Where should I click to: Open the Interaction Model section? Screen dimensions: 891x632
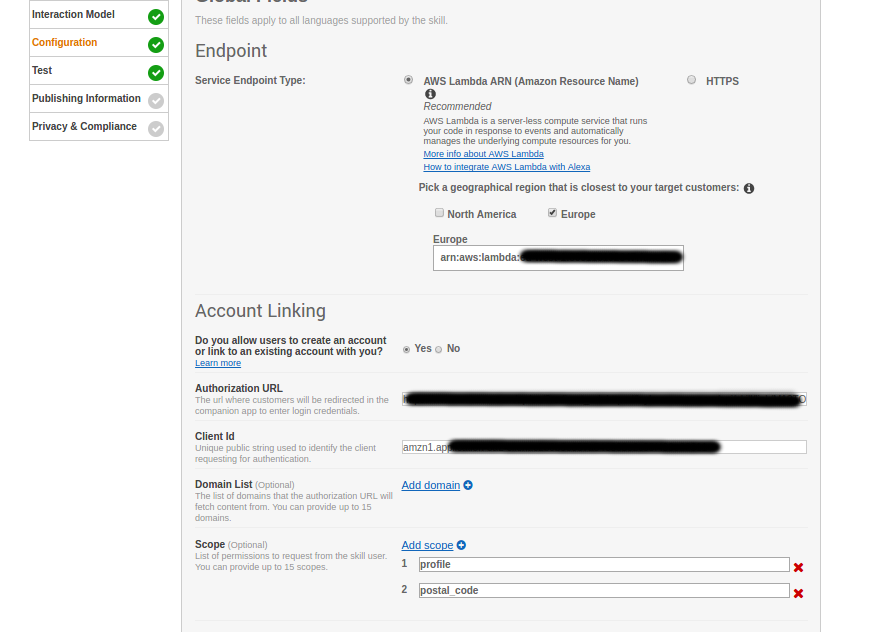tap(99, 15)
